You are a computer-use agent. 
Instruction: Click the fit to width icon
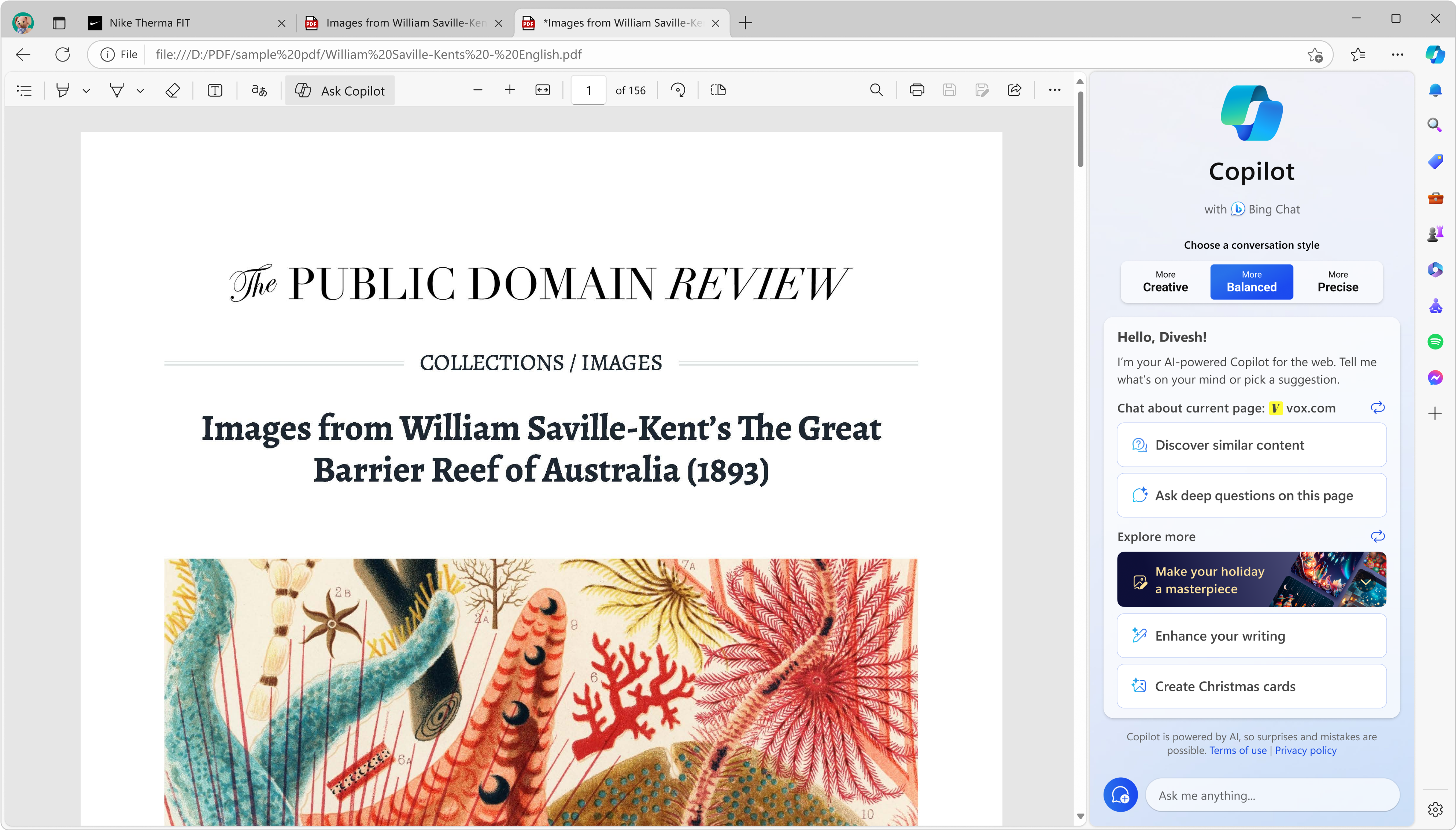coord(543,90)
